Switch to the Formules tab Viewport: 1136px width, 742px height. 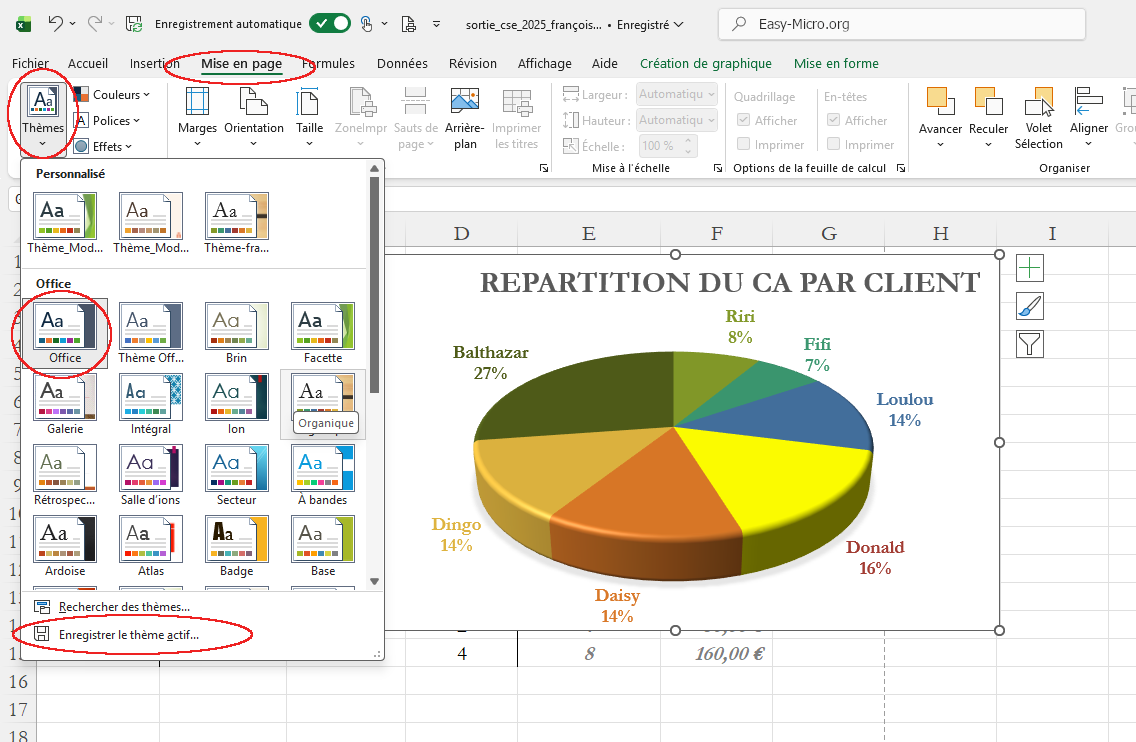tap(330, 63)
